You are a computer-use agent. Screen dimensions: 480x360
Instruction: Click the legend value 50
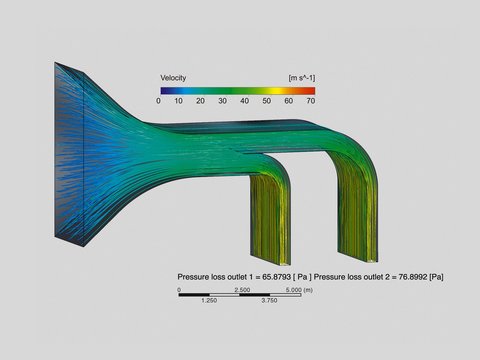click(266, 101)
